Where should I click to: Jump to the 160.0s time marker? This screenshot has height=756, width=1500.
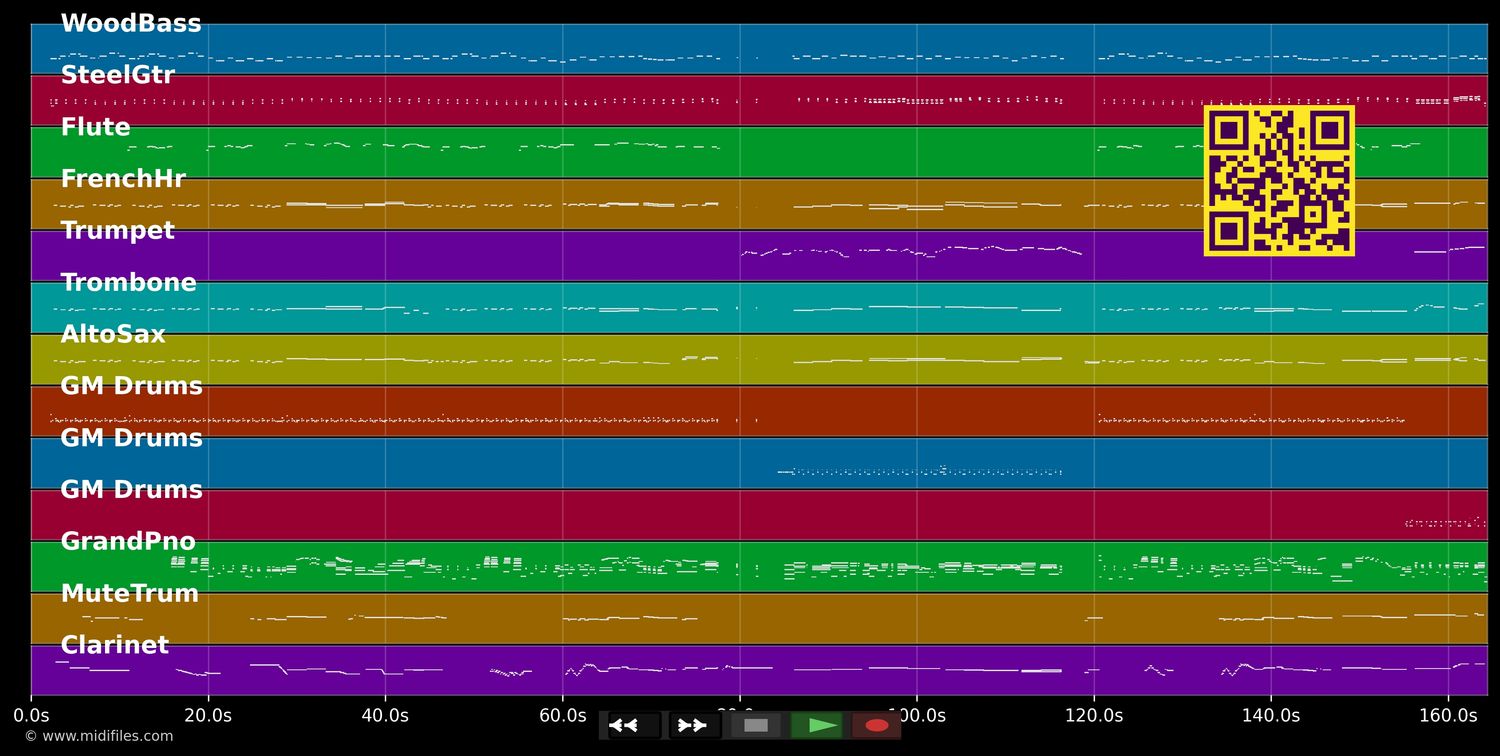(1448, 716)
